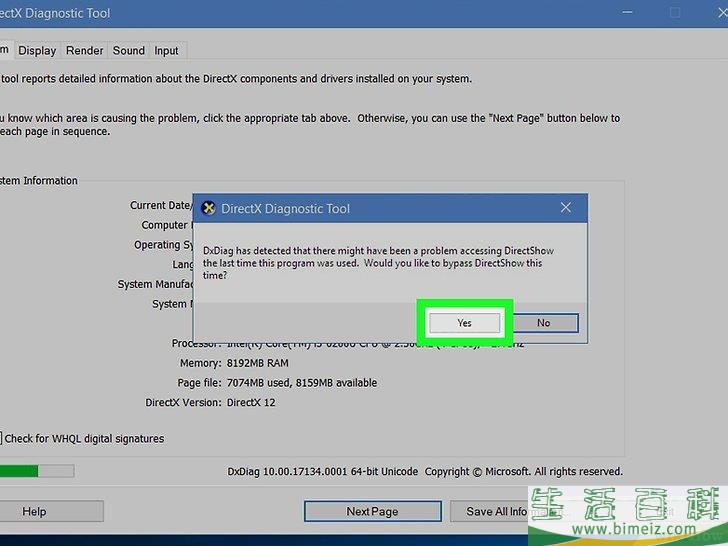Click the dialog's DirectX Diagnostic Tool title bar

click(x=380, y=209)
